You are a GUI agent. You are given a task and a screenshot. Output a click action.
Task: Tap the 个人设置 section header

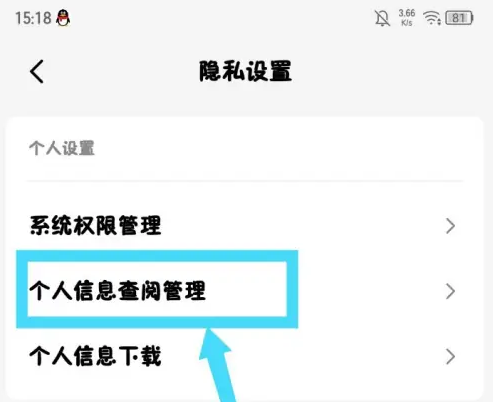point(62,148)
